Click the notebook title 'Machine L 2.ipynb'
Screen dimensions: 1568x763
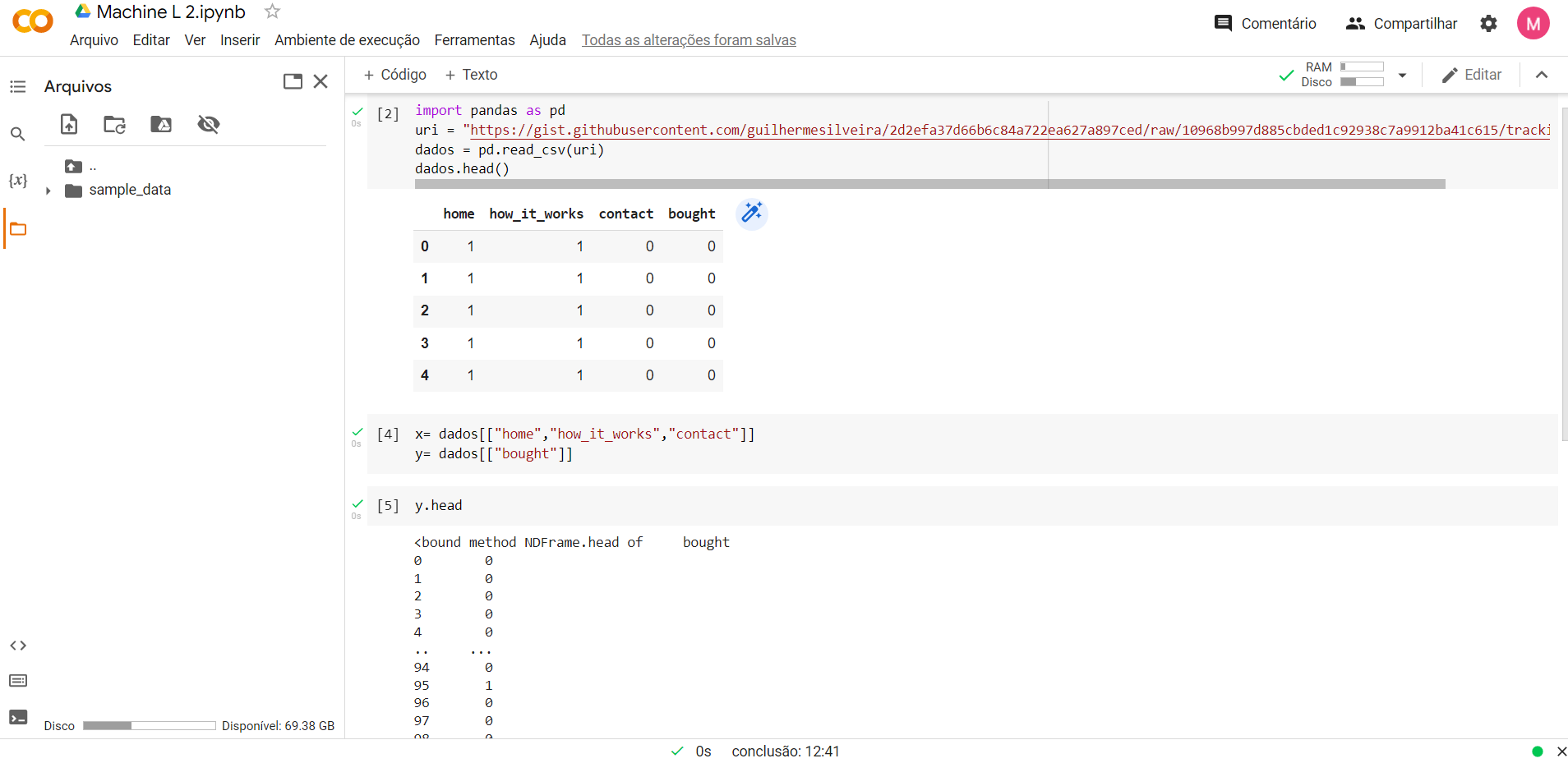point(171,11)
